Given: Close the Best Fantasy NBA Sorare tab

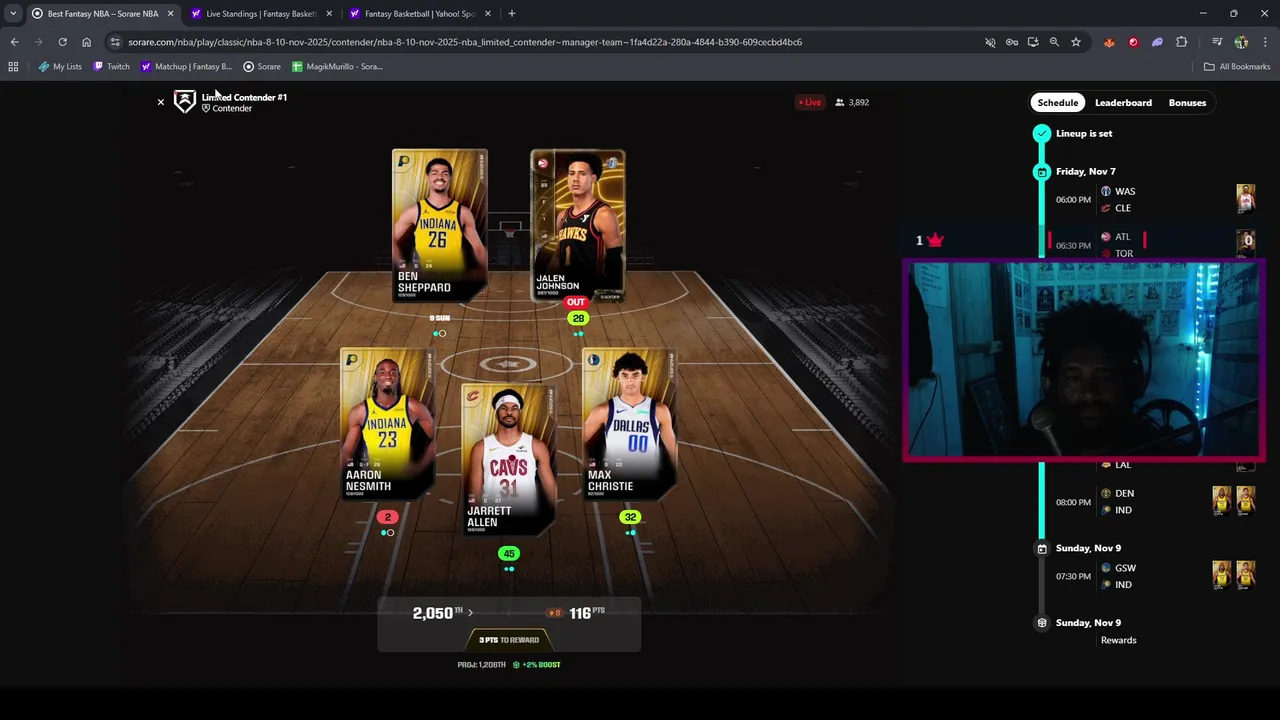Looking at the screenshot, I should point(170,14).
